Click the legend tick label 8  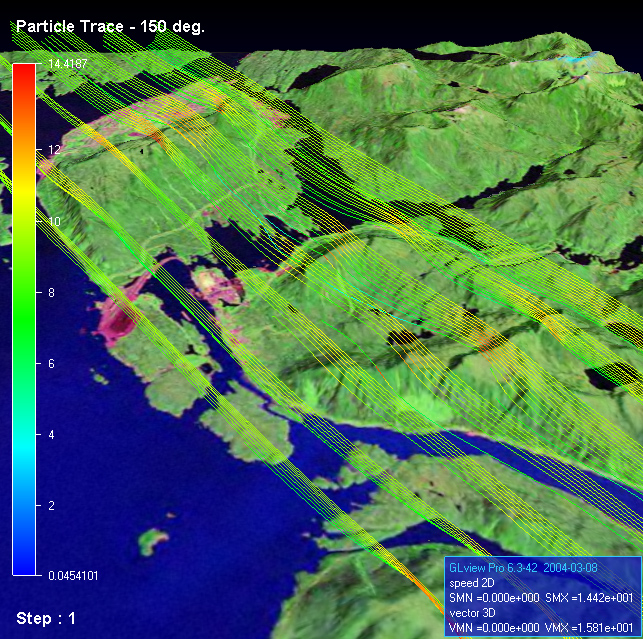point(51,292)
